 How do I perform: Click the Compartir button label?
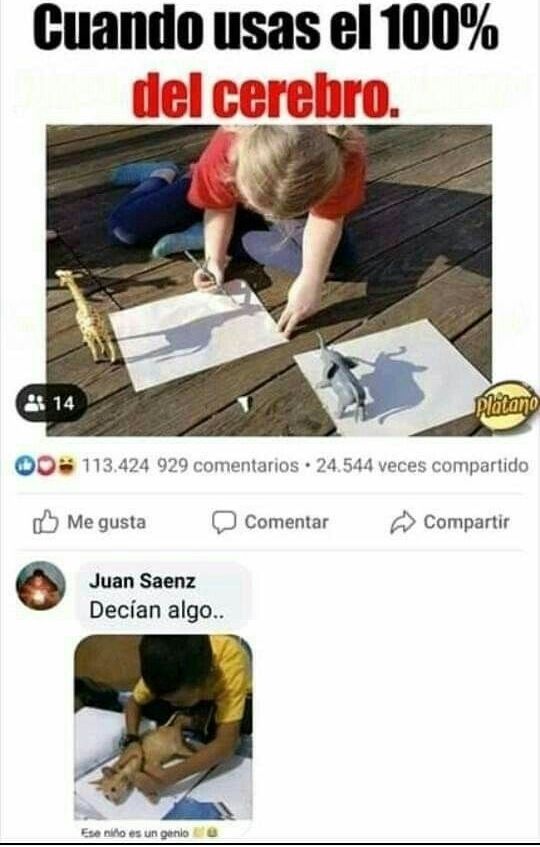pyautogui.click(x=467, y=522)
